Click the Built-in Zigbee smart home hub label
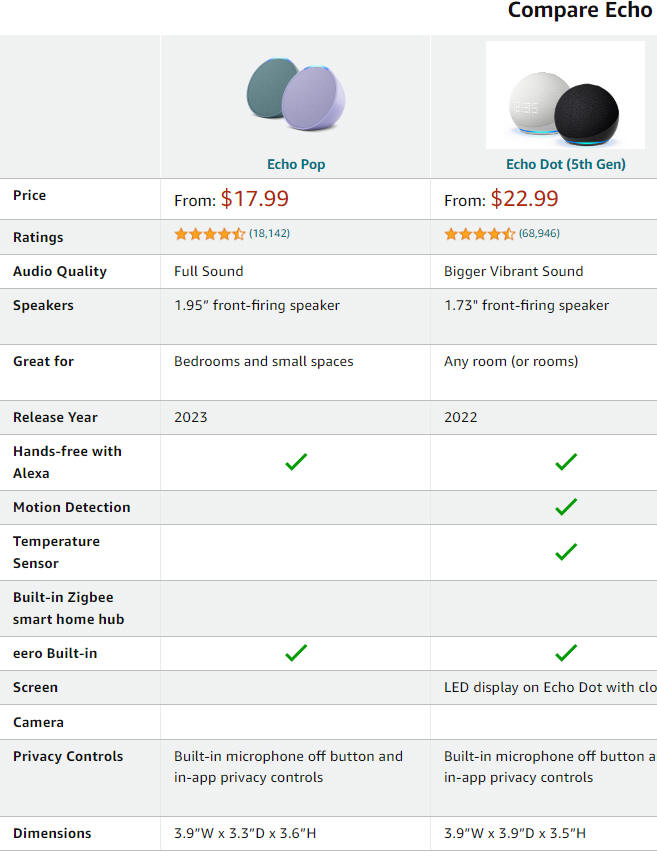Viewport: 657px width, 861px height. [x=69, y=608]
